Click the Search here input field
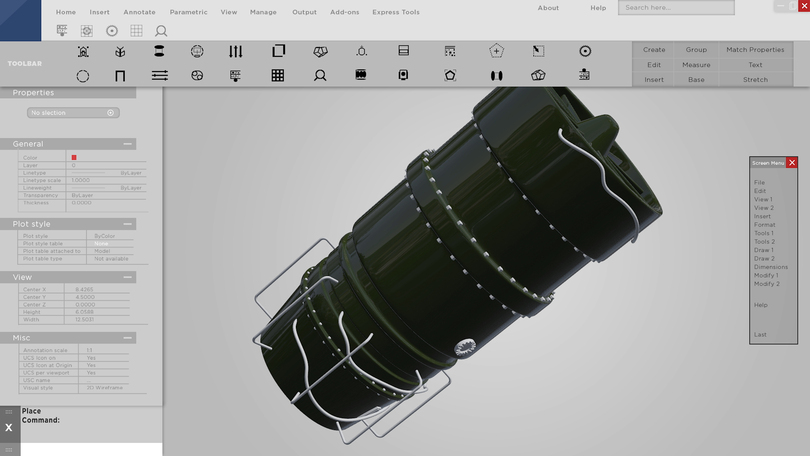 pos(675,8)
